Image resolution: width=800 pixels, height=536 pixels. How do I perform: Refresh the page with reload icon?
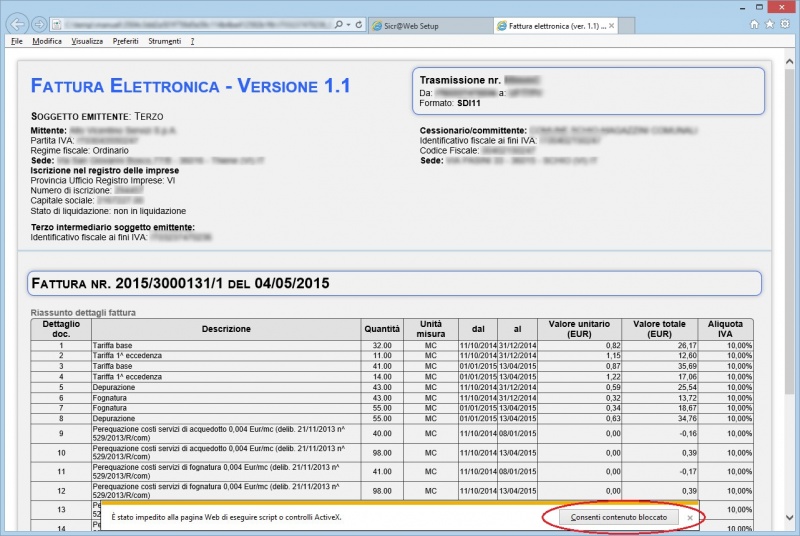click(x=357, y=24)
